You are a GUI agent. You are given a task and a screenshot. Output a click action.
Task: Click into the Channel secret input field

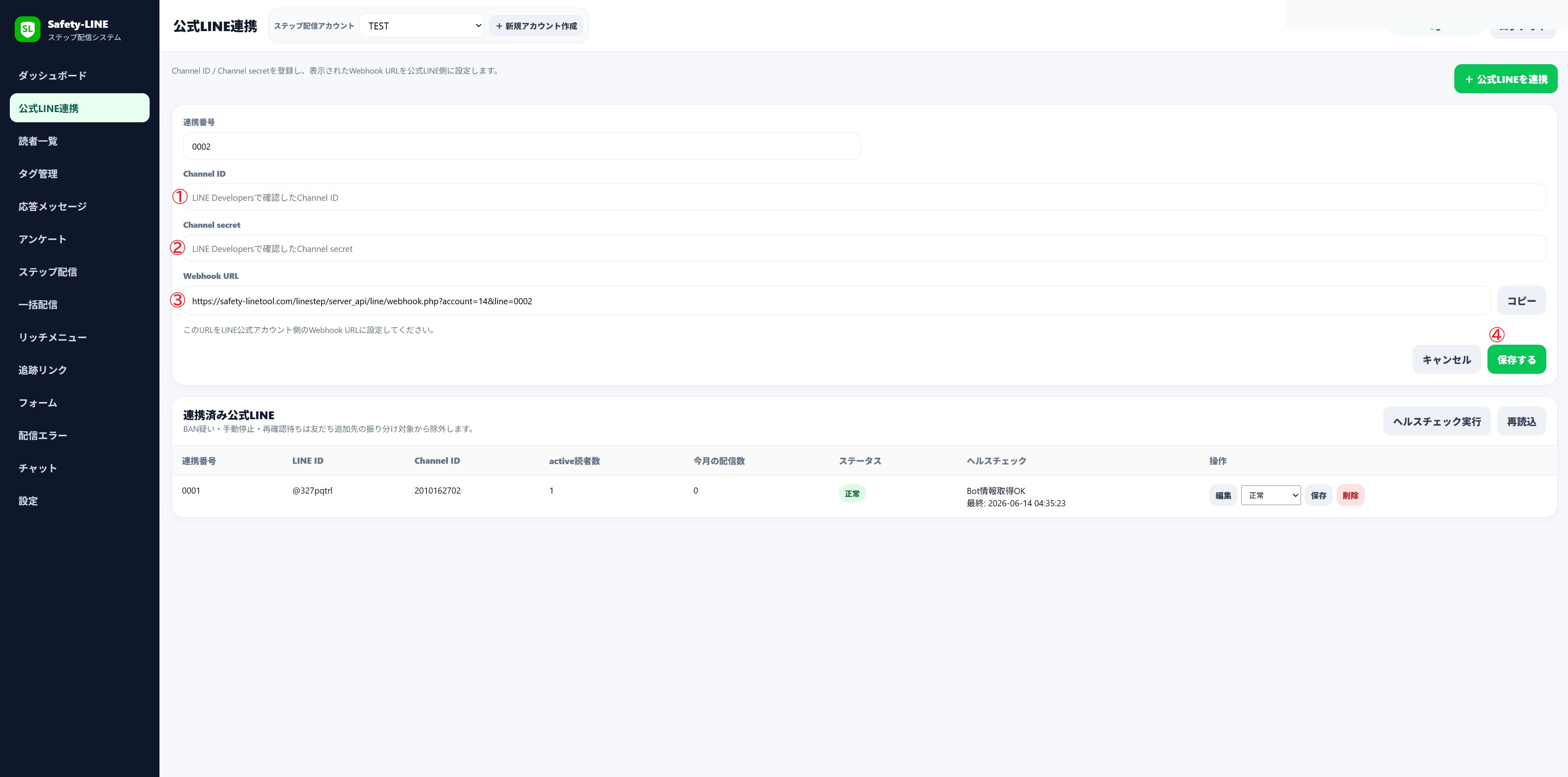click(x=864, y=249)
